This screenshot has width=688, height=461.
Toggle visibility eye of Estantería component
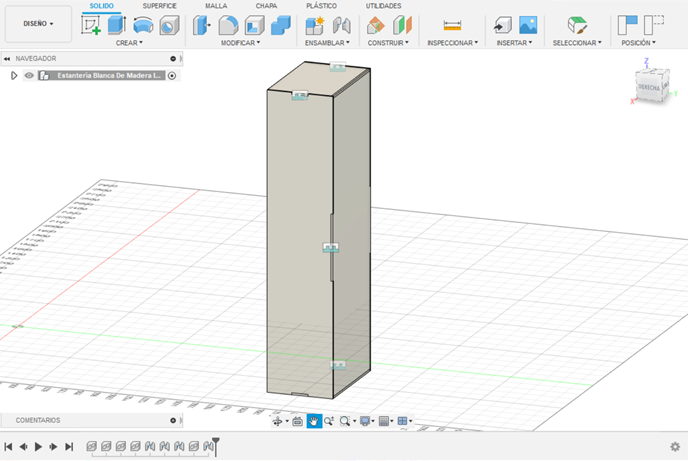[29, 75]
